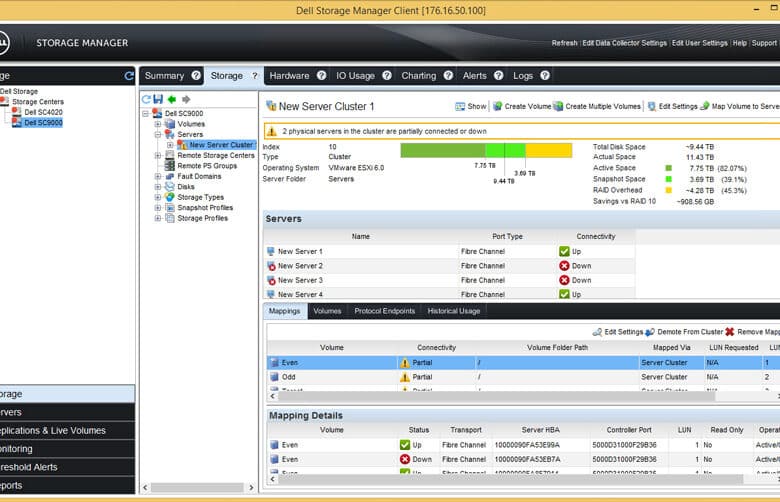The image size is (780, 502).
Task: Click Create Multiple Volumes button
Action: pyautogui.click(x=597, y=106)
